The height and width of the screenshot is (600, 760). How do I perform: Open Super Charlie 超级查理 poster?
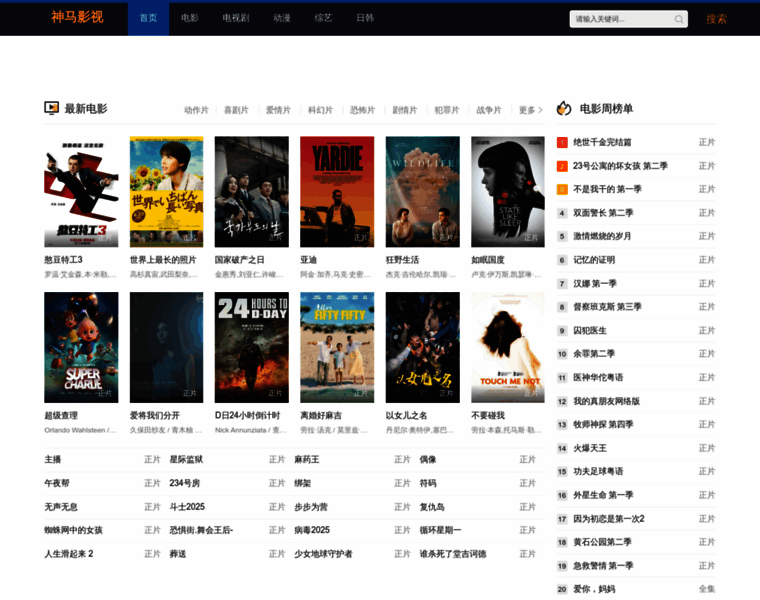tap(81, 347)
